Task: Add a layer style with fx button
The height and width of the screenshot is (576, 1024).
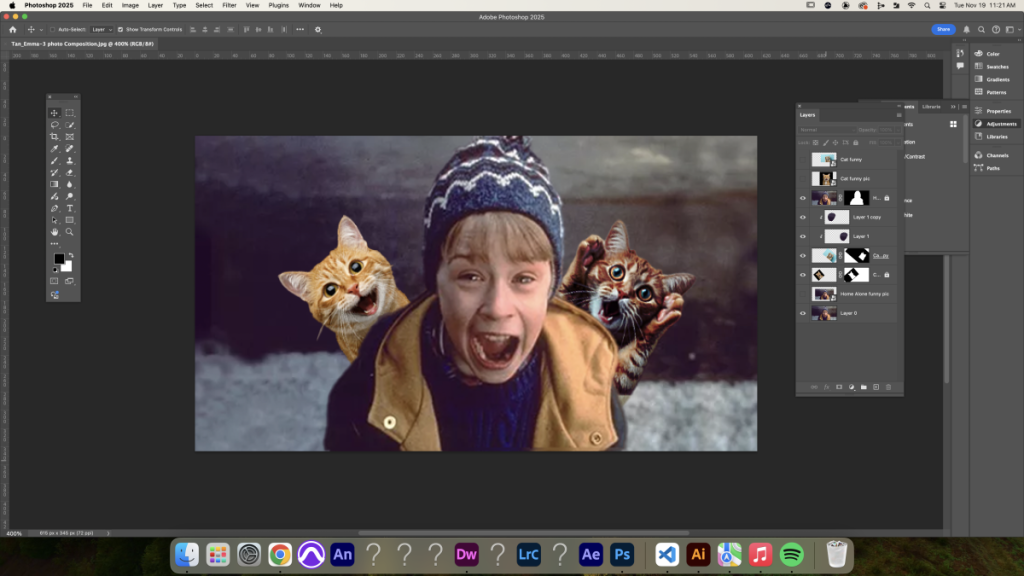Action: (x=826, y=387)
